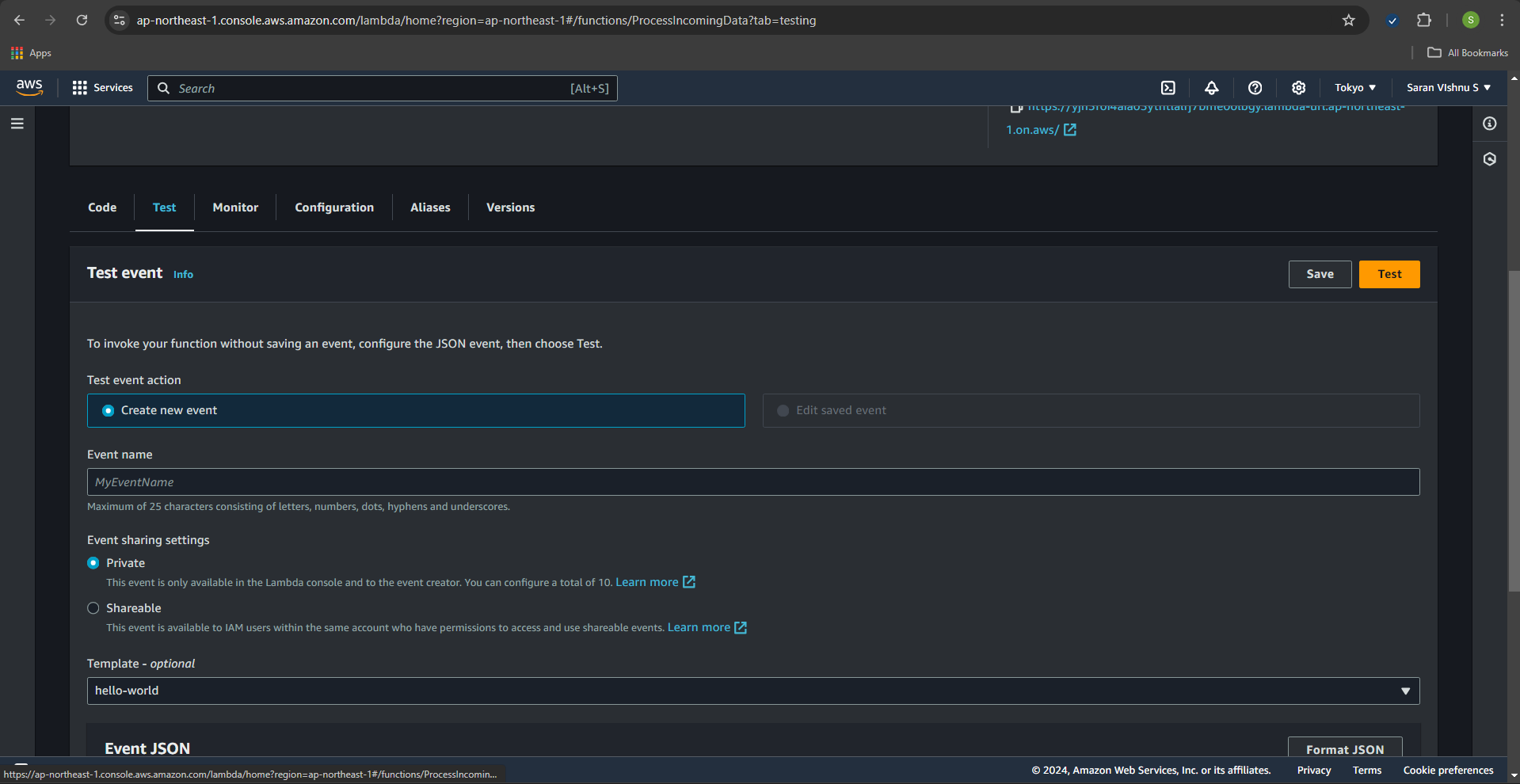Open AWS CloudShell from the top bar
Screen dimensions: 1520x784
point(1168,88)
